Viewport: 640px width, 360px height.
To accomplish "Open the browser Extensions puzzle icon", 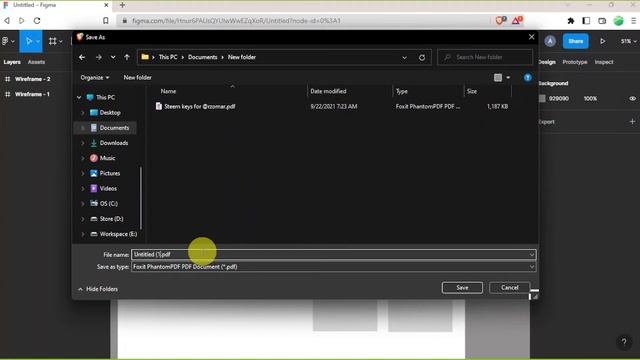I will [571, 21].
